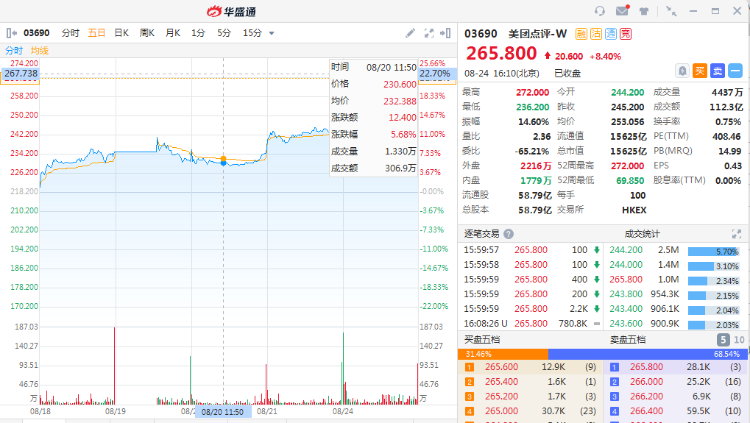Select 5 levels order book depth
Screen dimensions: 750x423
tap(723, 340)
